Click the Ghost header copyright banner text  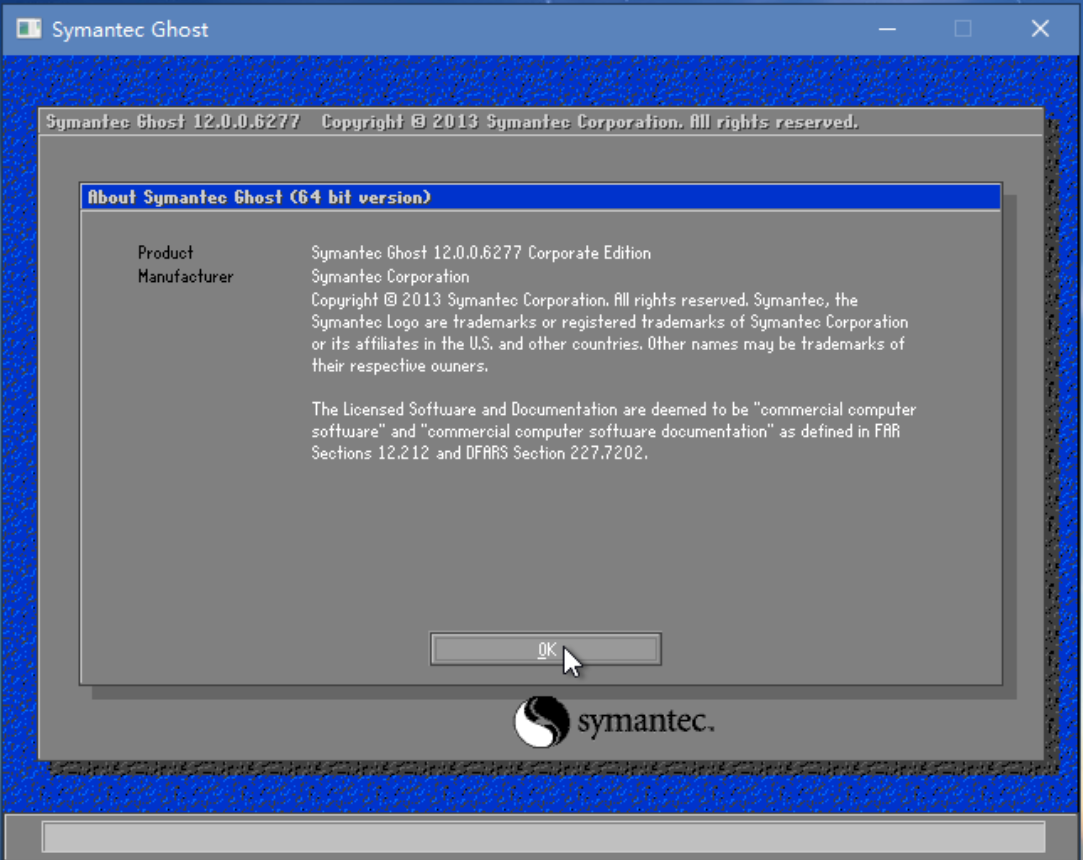tap(452, 122)
